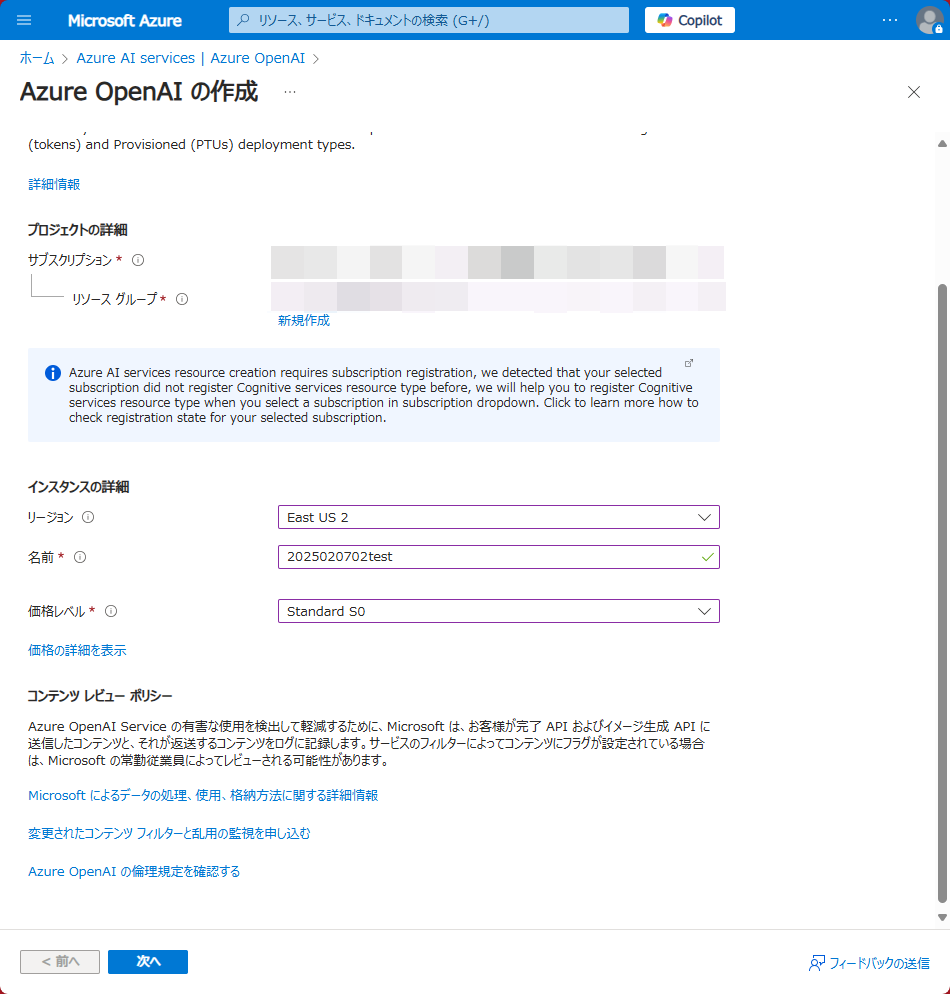Show the 価格レベル info tooltip icon

pos(110,611)
